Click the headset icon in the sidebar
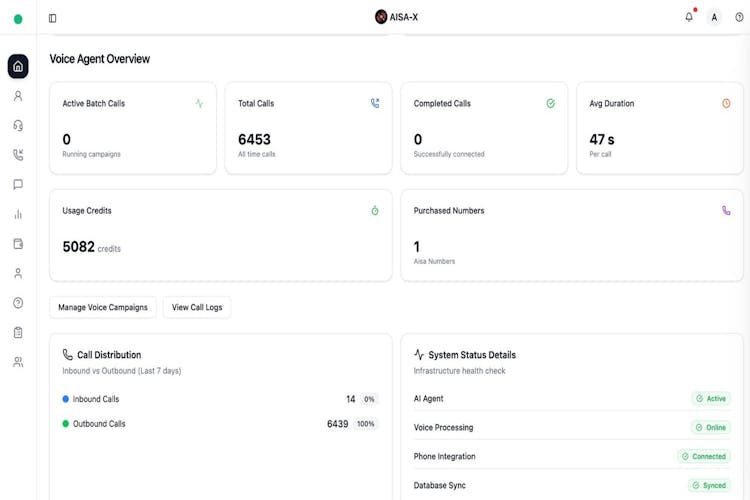 tap(18, 126)
